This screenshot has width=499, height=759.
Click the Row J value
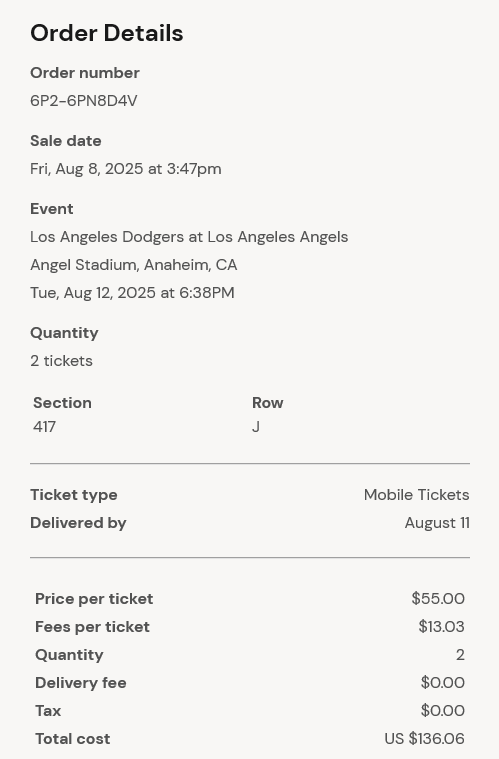[x=256, y=427]
